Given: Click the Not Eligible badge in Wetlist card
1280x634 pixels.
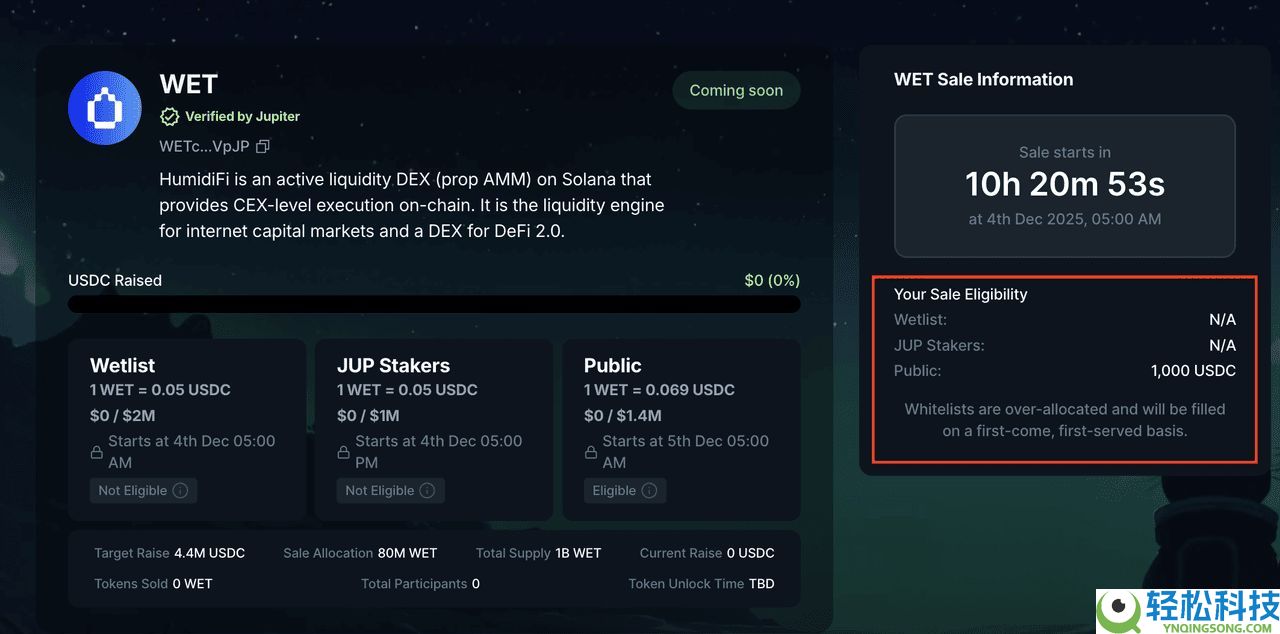Looking at the screenshot, I should 132,491.
